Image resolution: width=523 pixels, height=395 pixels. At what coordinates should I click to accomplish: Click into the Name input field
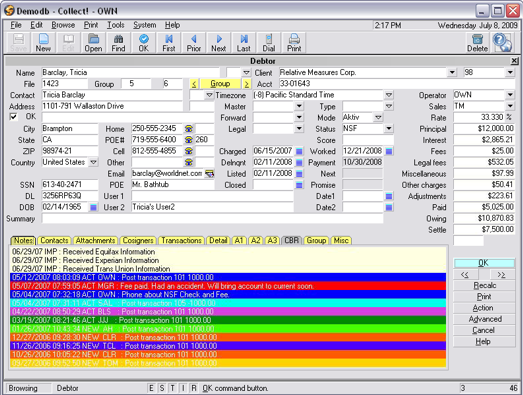pyautogui.click(x=130, y=72)
